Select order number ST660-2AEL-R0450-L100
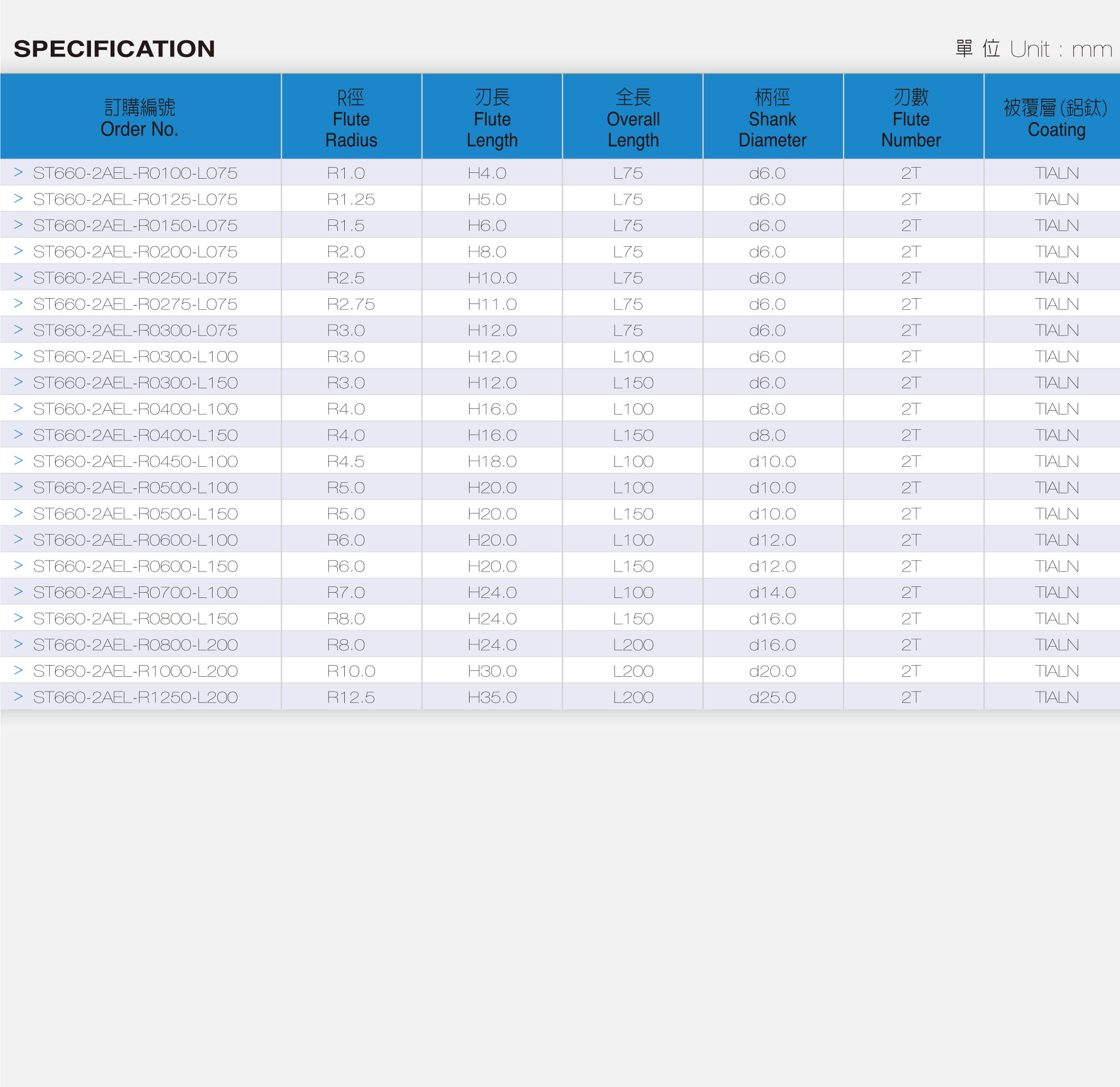This screenshot has height=1087, width=1120. pos(135,462)
